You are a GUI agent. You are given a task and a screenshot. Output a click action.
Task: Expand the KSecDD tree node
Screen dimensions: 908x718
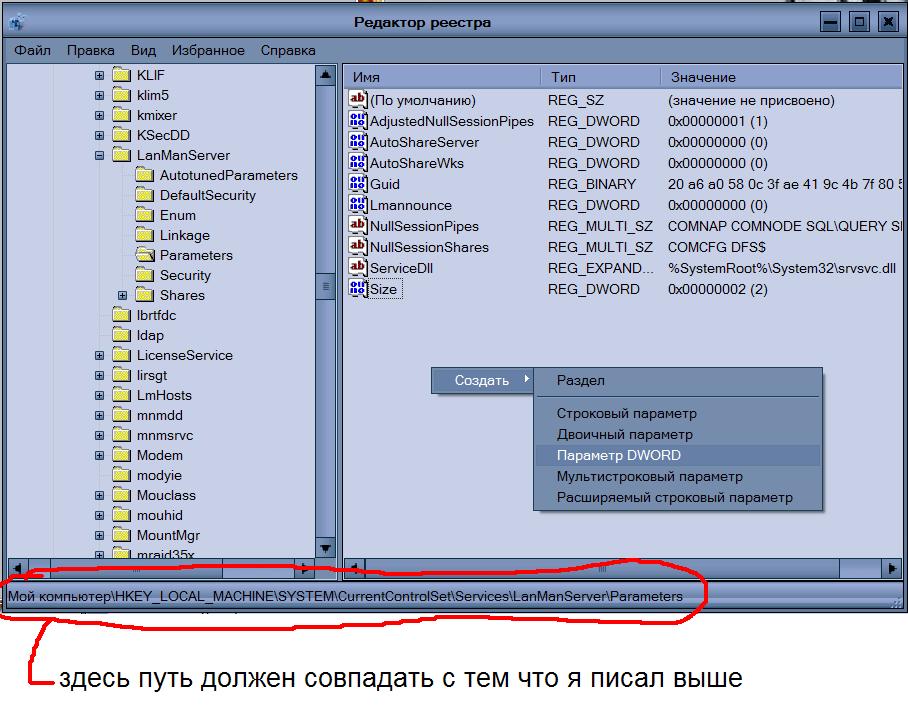coord(99,135)
